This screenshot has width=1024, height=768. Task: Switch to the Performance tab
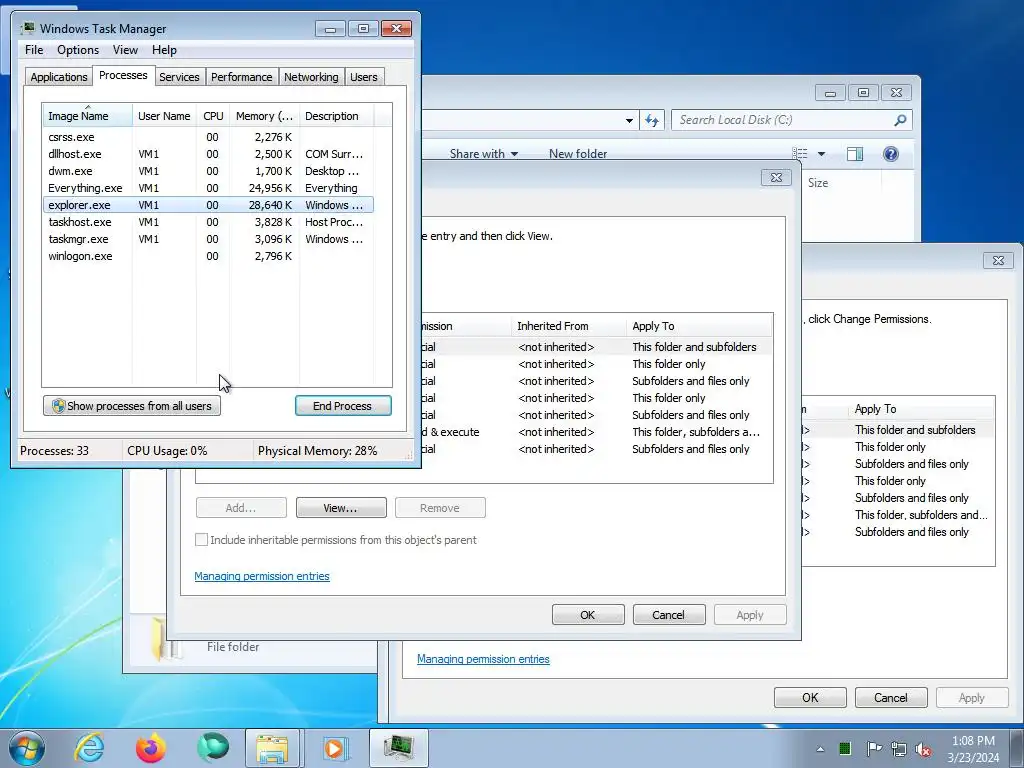241,76
